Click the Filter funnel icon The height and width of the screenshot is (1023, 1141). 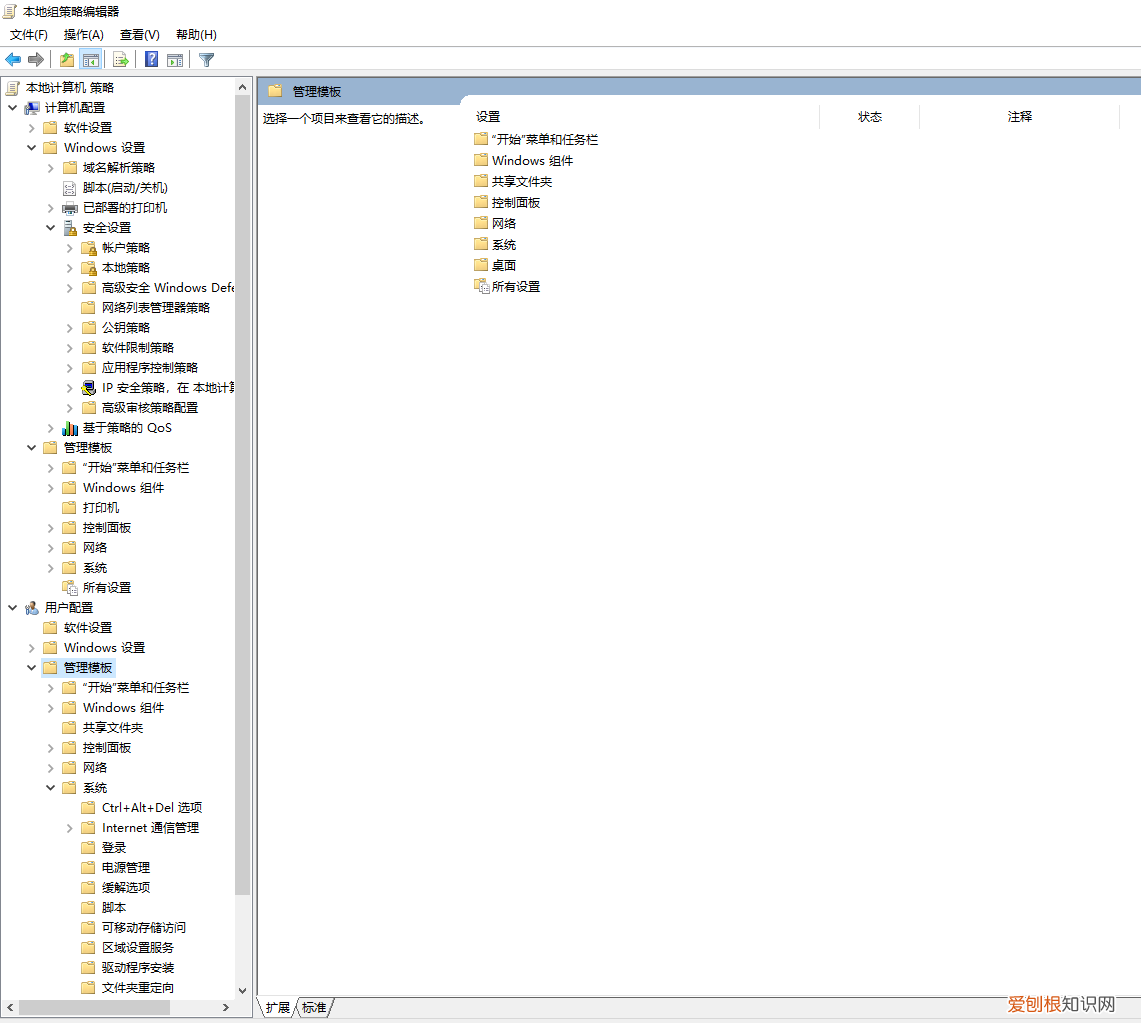[206, 60]
